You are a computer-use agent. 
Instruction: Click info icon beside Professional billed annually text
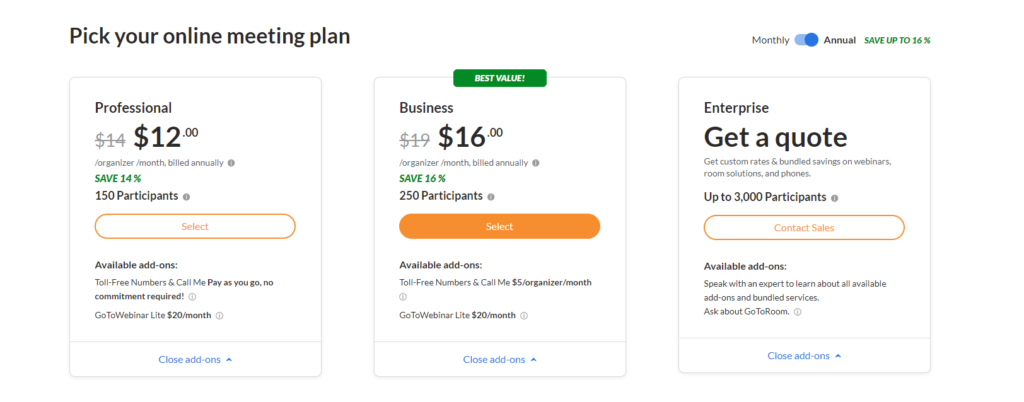pyautogui.click(x=231, y=163)
